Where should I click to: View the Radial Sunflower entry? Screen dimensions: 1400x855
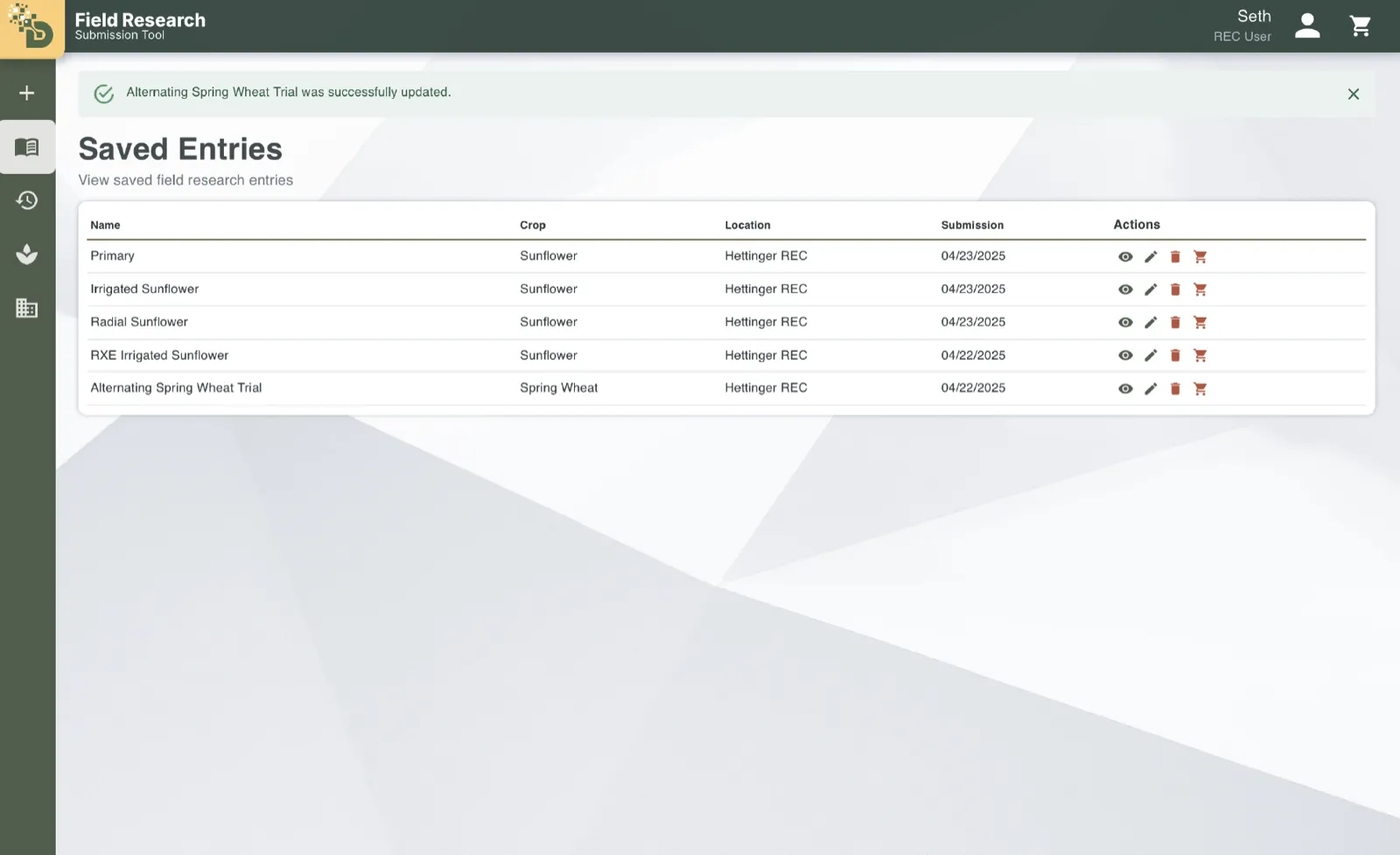click(1125, 323)
